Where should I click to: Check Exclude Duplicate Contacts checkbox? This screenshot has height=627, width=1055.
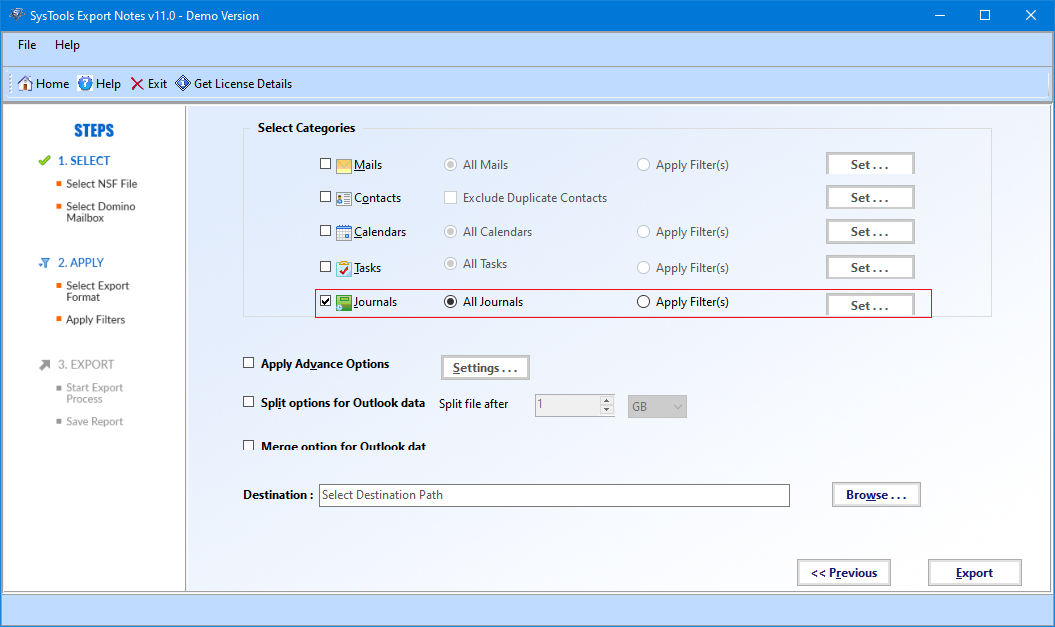tap(450, 197)
